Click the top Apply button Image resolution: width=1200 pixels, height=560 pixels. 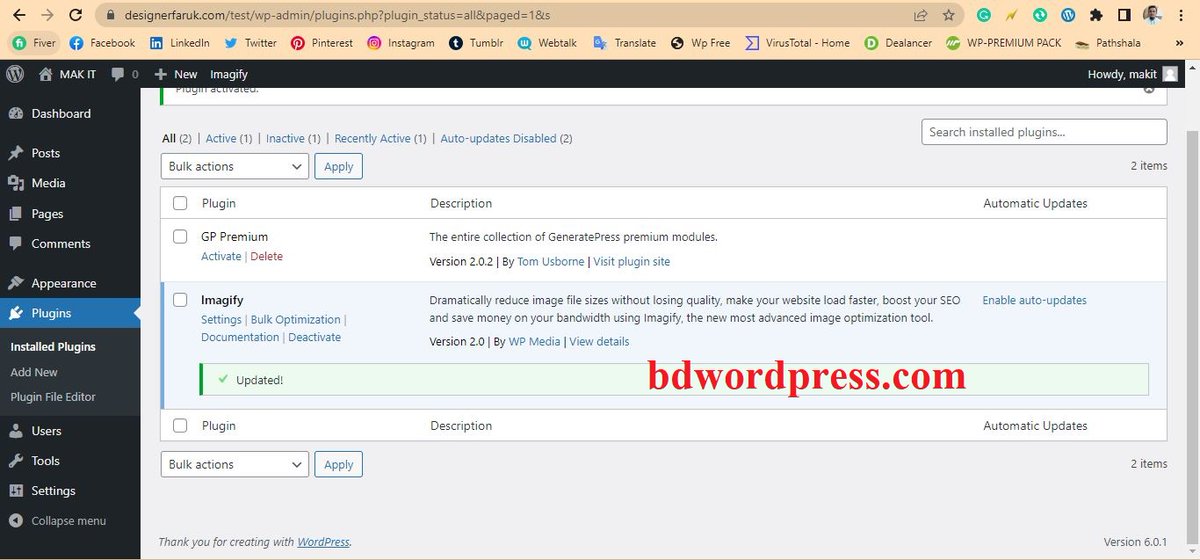(338, 166)
